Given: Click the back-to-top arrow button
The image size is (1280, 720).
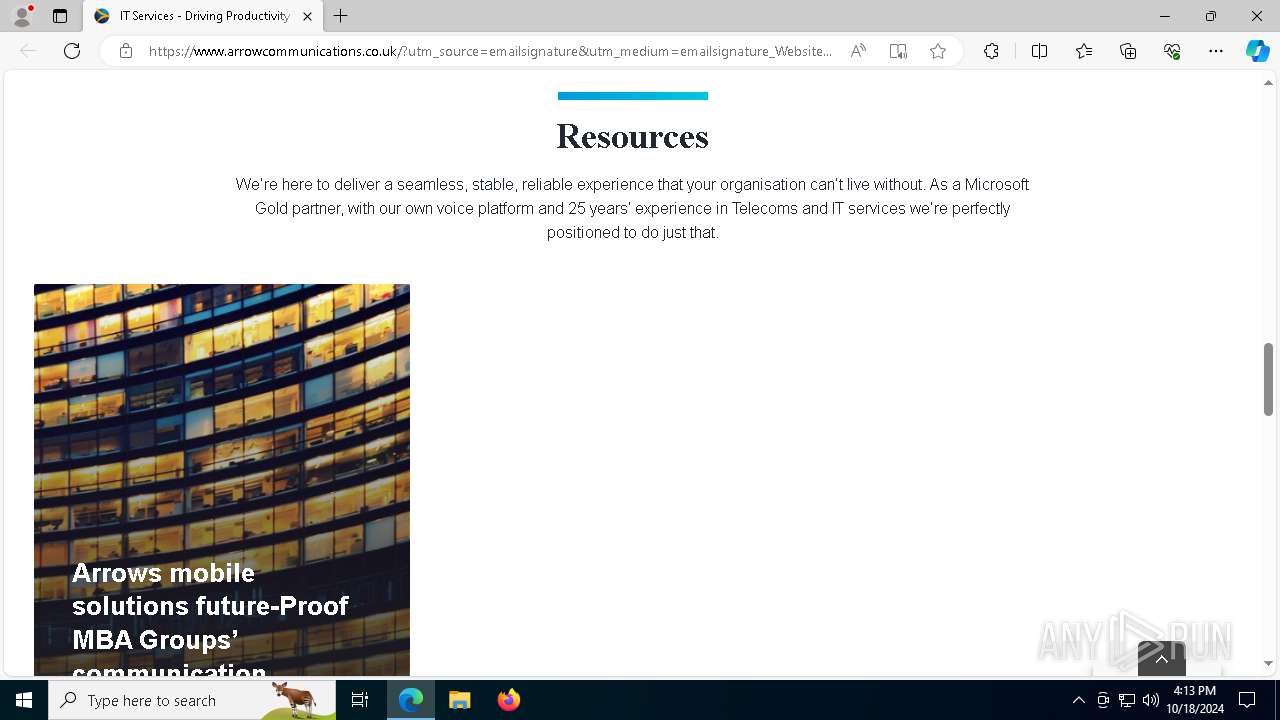Looking at the screenshot, I should pyautogui.click(x=1162, y=659).
